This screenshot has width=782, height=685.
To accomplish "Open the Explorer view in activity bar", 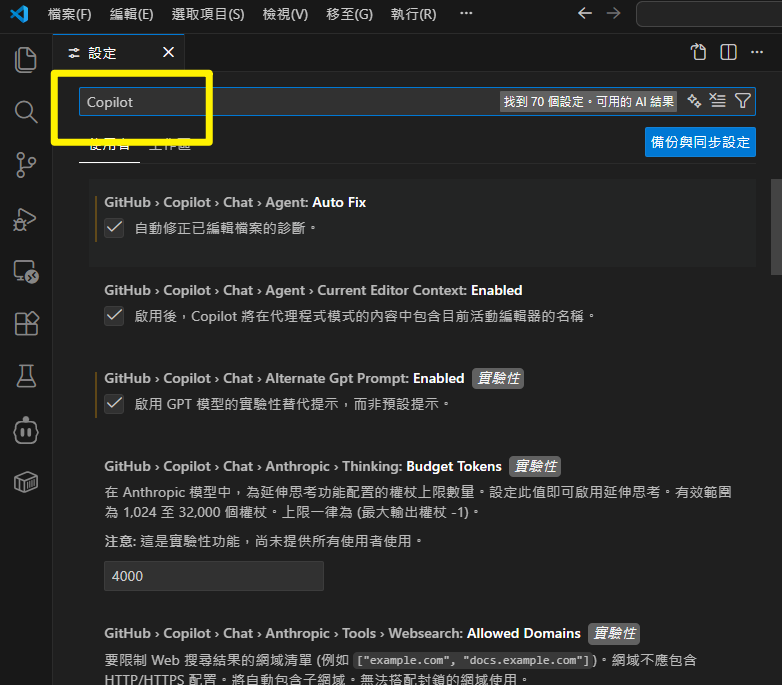I will click(25, 60).
